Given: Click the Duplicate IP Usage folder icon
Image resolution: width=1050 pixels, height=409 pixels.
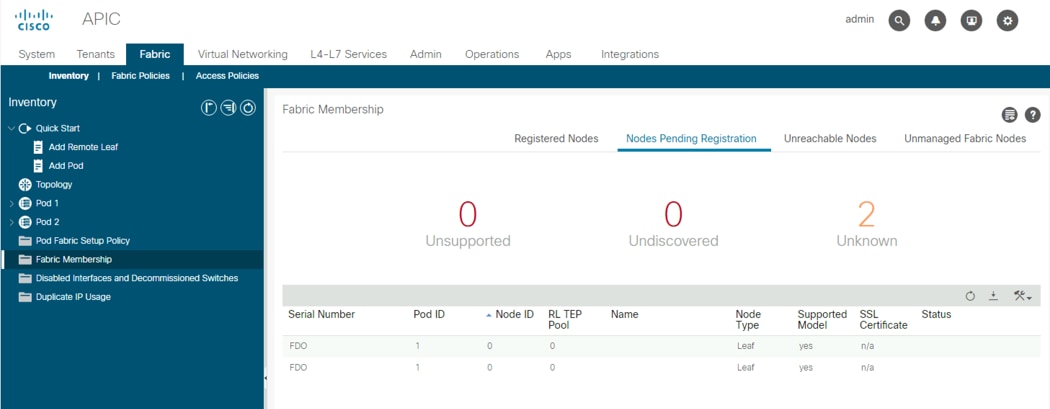Looking at the screenshot, I should 25,297.
